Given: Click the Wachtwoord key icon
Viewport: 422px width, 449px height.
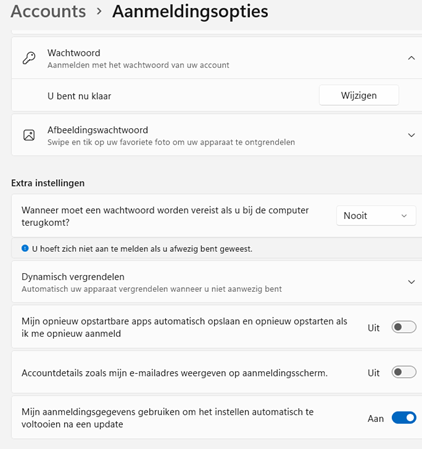Looking at the screenshot, I should [29, 58].
